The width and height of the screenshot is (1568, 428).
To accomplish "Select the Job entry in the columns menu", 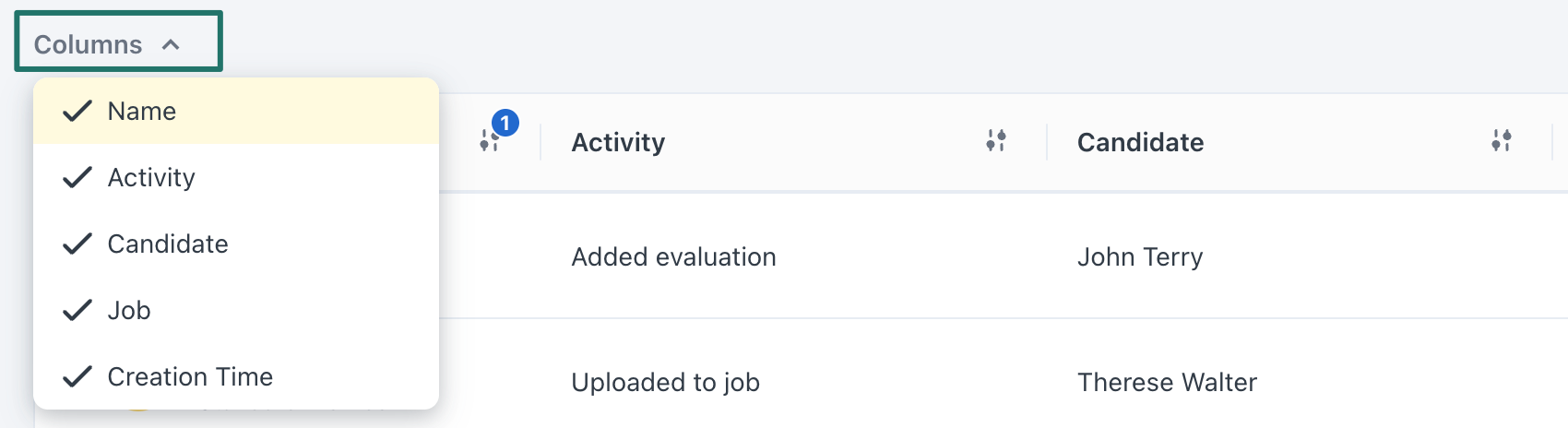I will coord(236,310).
